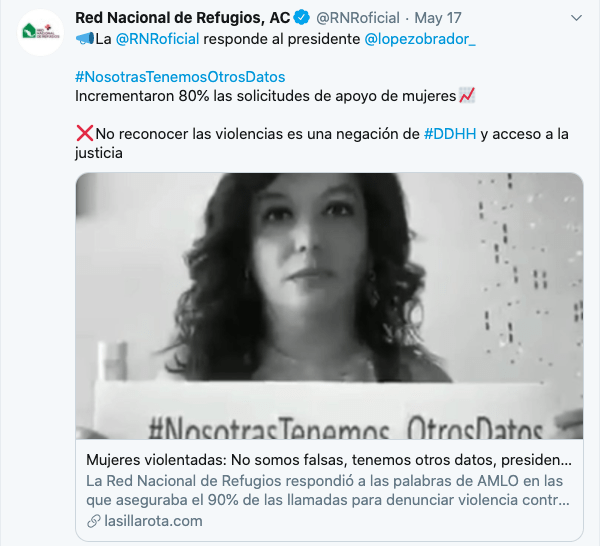Image resolution: width=600 pixels, height=546 pixels.
Task: Open hashtag #NosotrasTenemosOtrosDatos
Action: point(180,77)
